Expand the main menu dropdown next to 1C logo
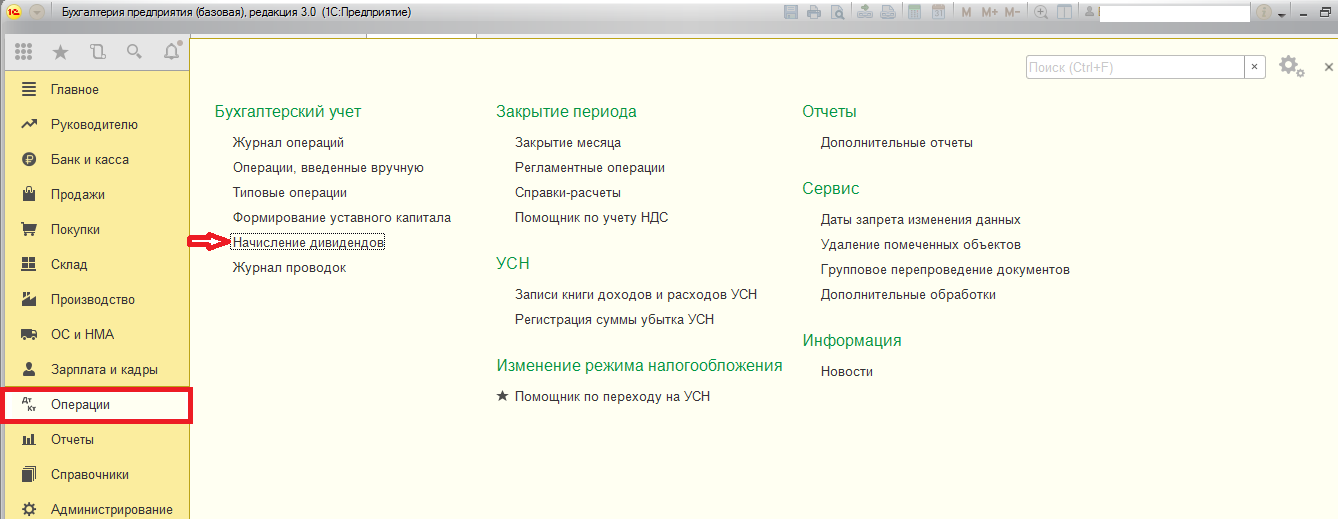The height and width of the screenshot is (519, 1338). point(37,12)
